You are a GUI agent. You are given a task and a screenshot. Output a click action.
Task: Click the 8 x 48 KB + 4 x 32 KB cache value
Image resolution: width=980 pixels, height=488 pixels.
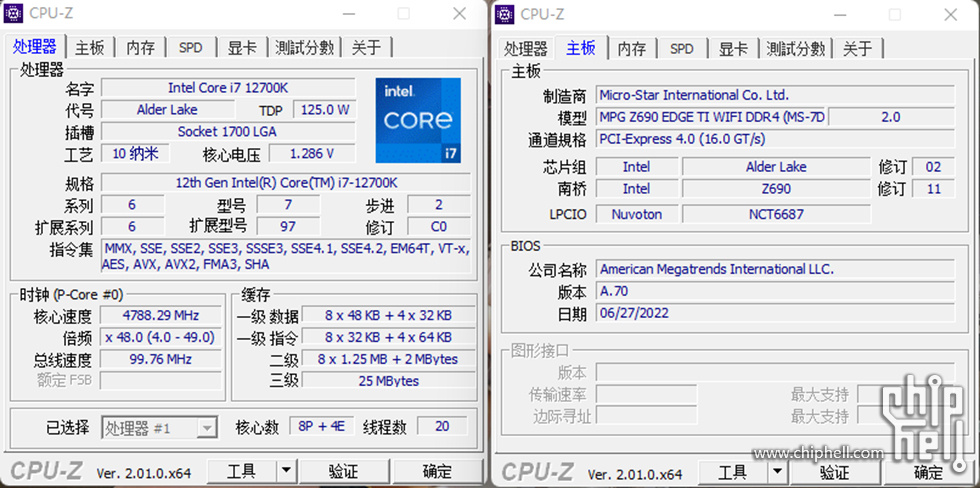[388, 316]
